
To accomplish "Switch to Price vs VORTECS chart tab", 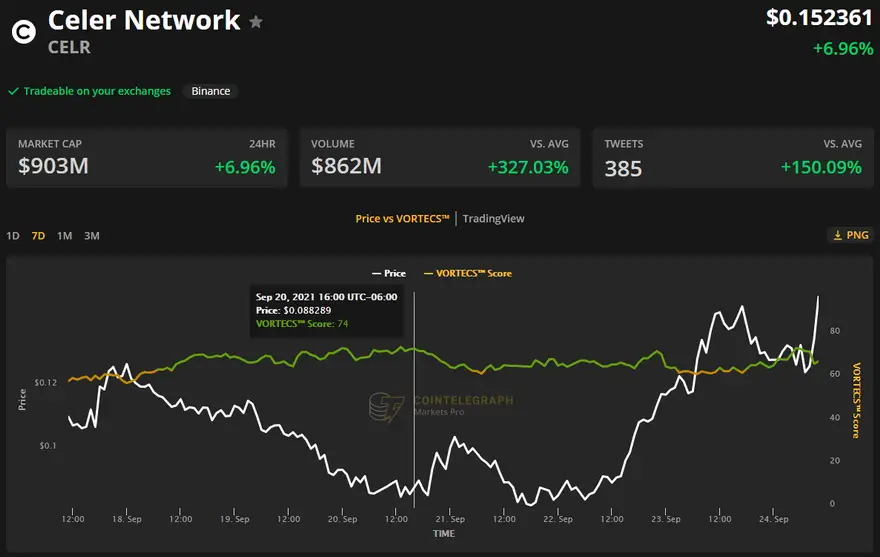I will pos(402,218).
